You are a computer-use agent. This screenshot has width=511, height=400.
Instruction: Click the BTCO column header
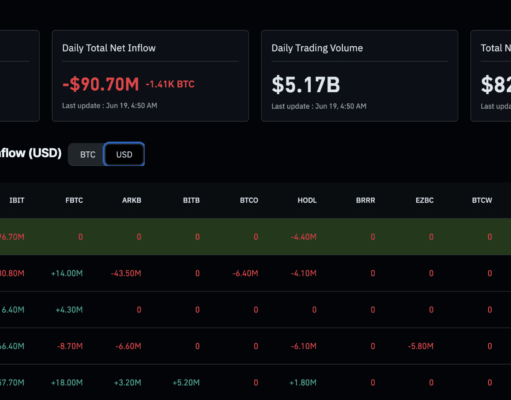coord(249,200)
